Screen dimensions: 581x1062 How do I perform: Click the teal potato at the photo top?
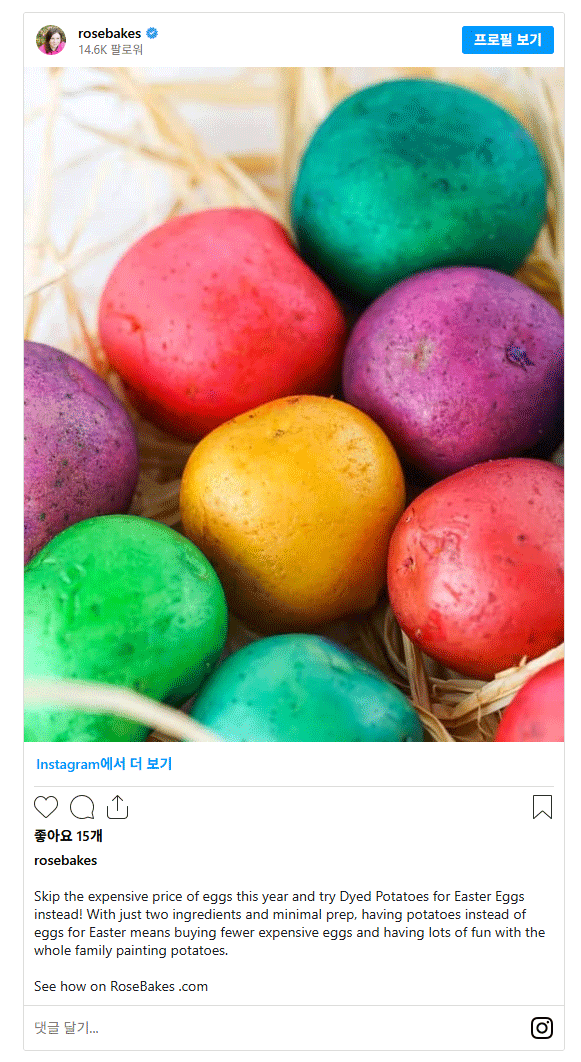point(420,185)
